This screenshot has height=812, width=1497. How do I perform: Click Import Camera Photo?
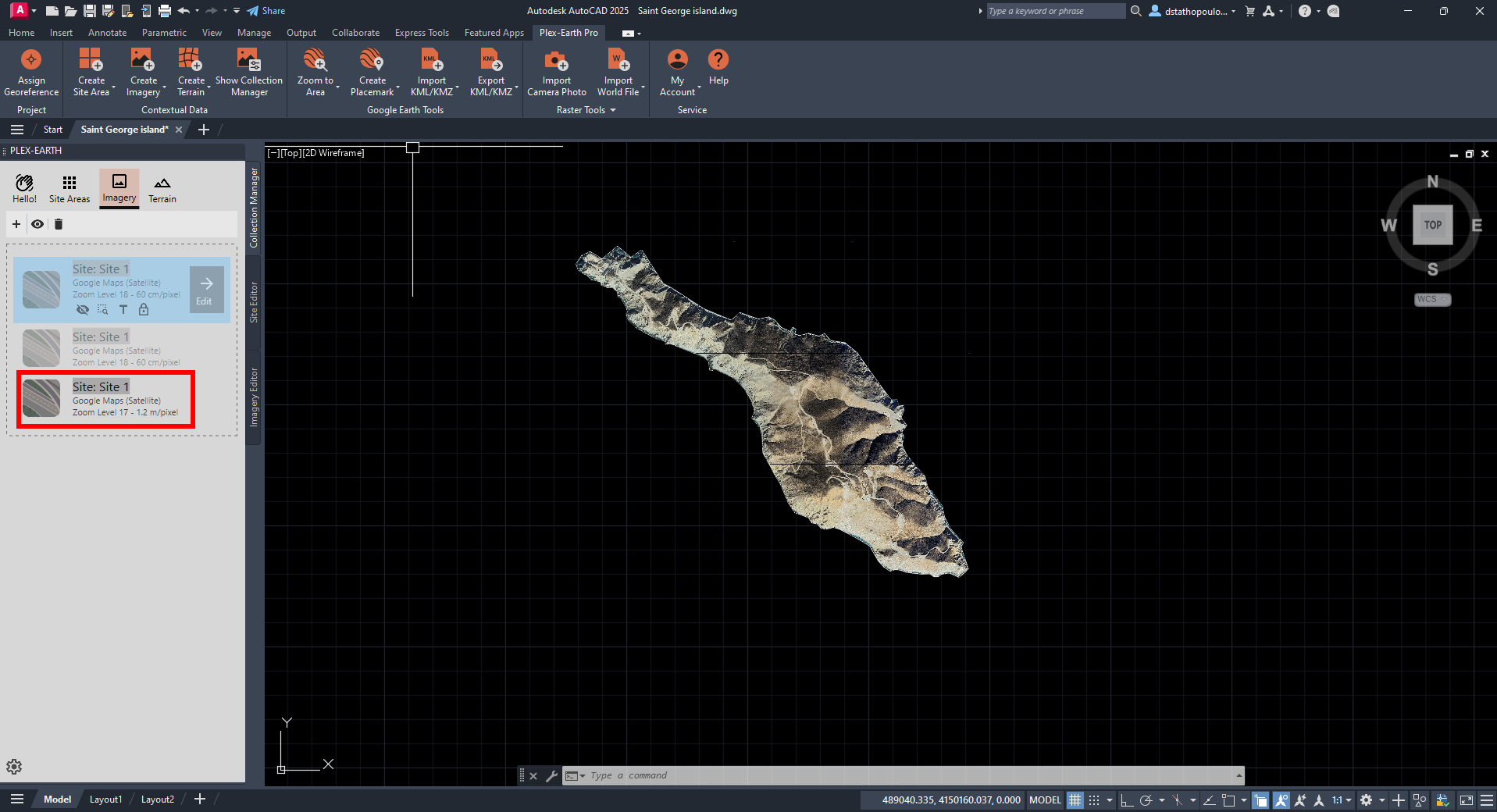pyautogui.click(x=557, y=71)
